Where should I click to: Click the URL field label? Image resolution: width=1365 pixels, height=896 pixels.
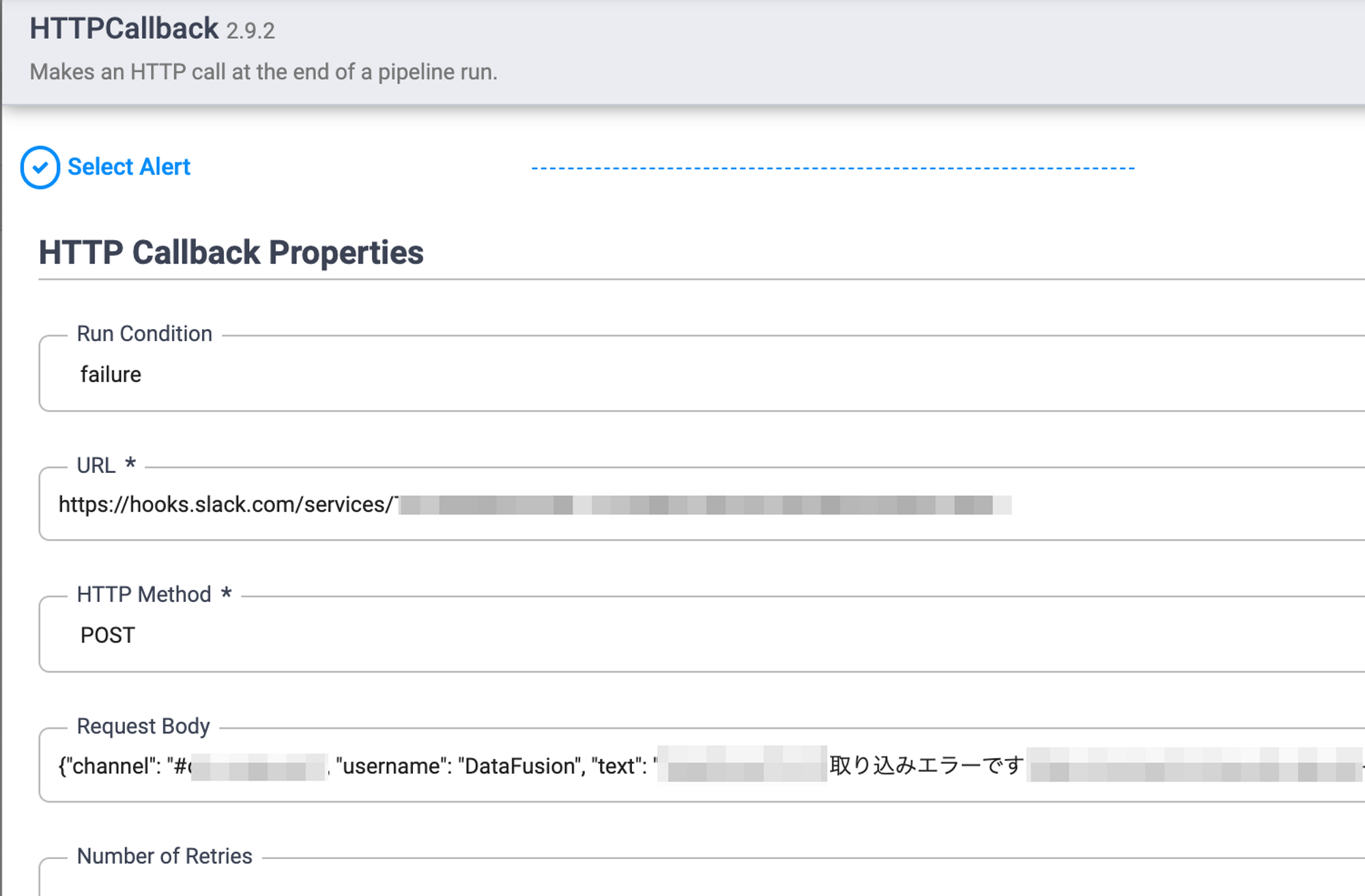point(96,465)
